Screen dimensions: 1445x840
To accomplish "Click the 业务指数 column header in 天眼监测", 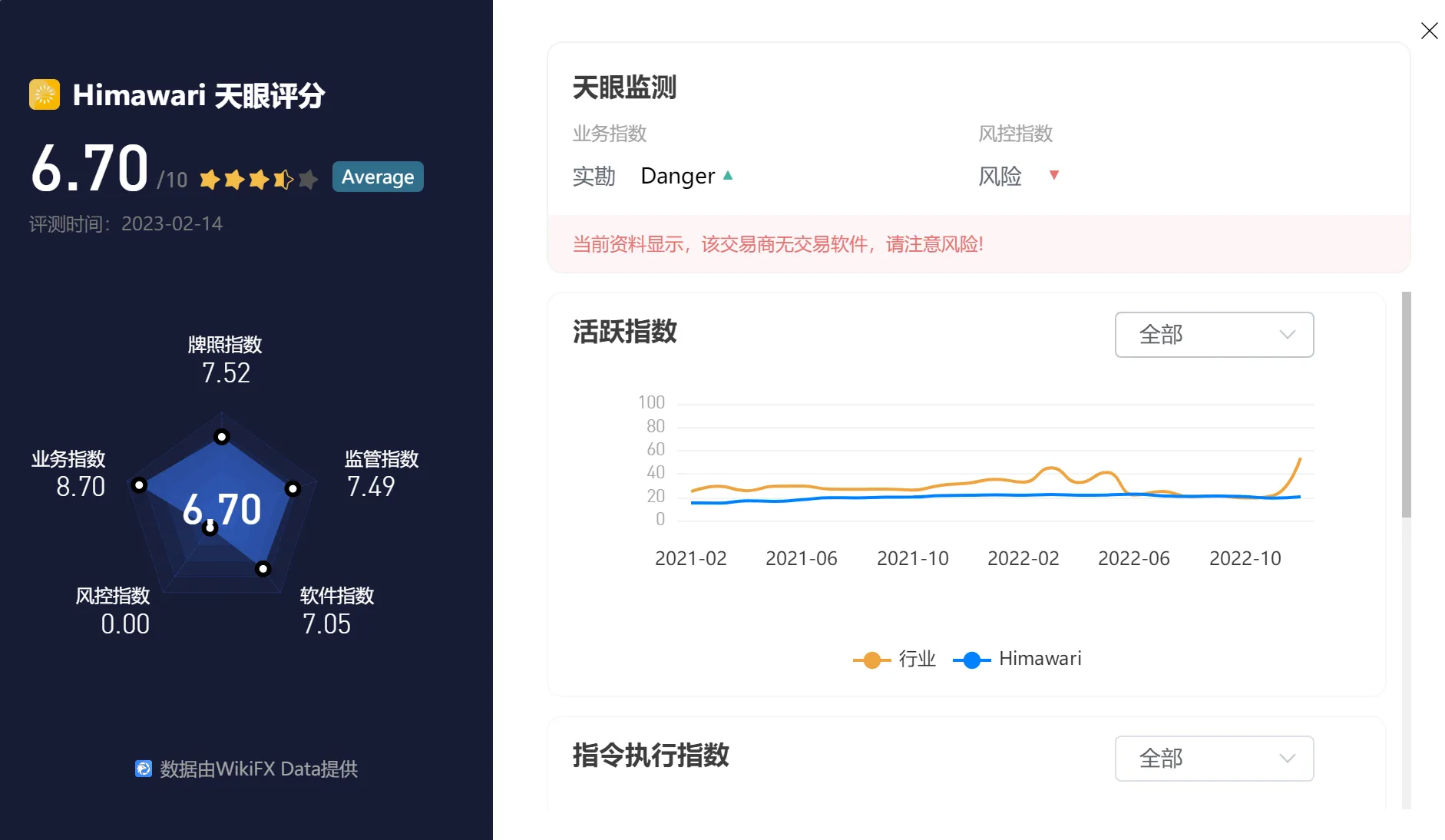I will click(610, 134).
